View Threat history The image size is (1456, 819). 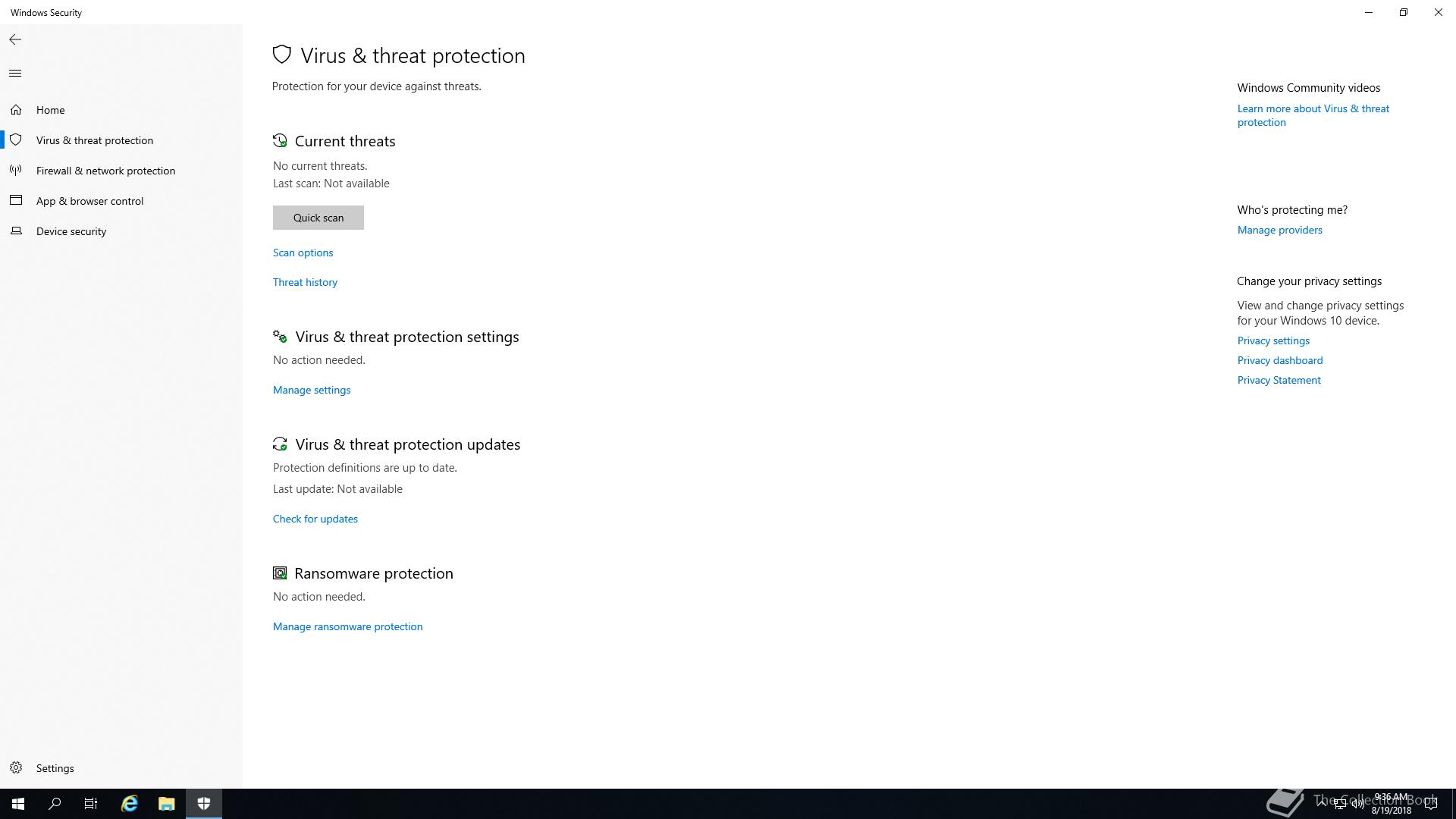coord(305,282)
